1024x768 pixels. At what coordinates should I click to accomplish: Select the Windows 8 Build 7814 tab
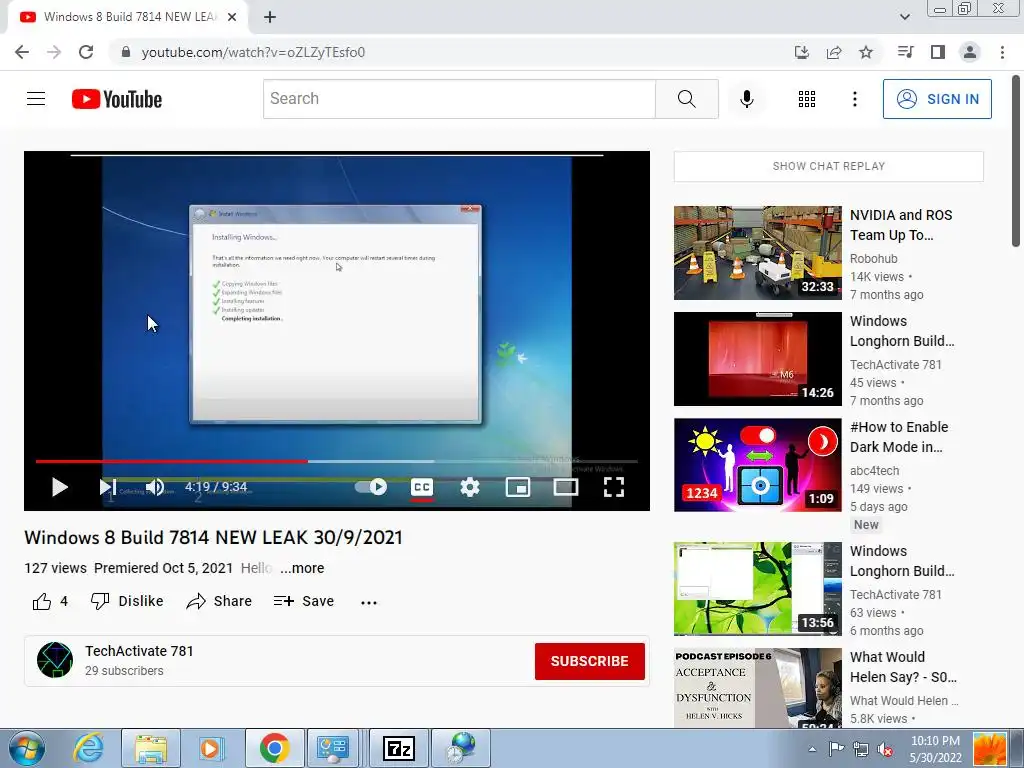pyautogui.click(x=128, y=17)
